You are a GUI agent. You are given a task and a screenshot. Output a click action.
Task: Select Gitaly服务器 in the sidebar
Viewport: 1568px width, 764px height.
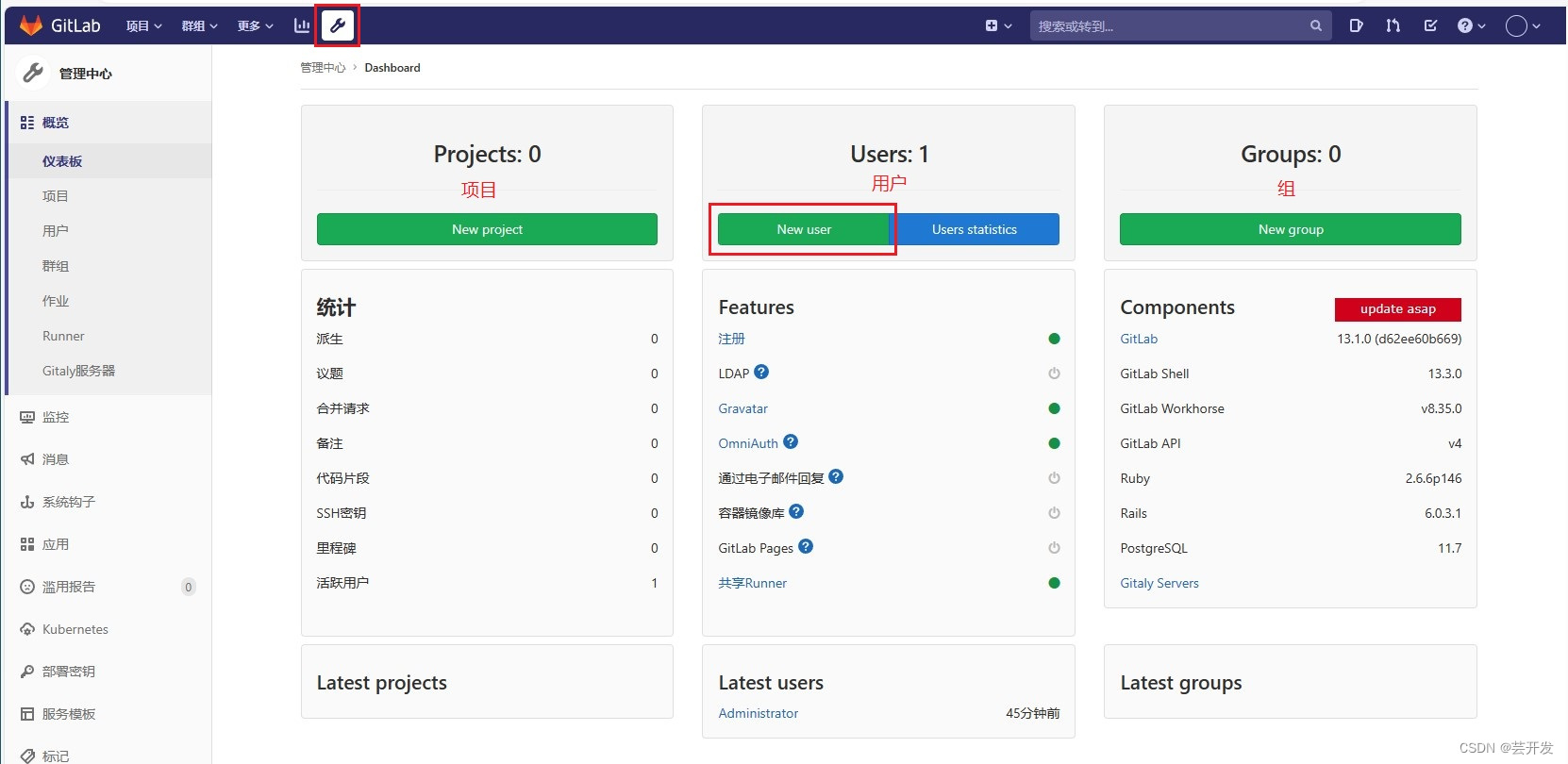78,371
